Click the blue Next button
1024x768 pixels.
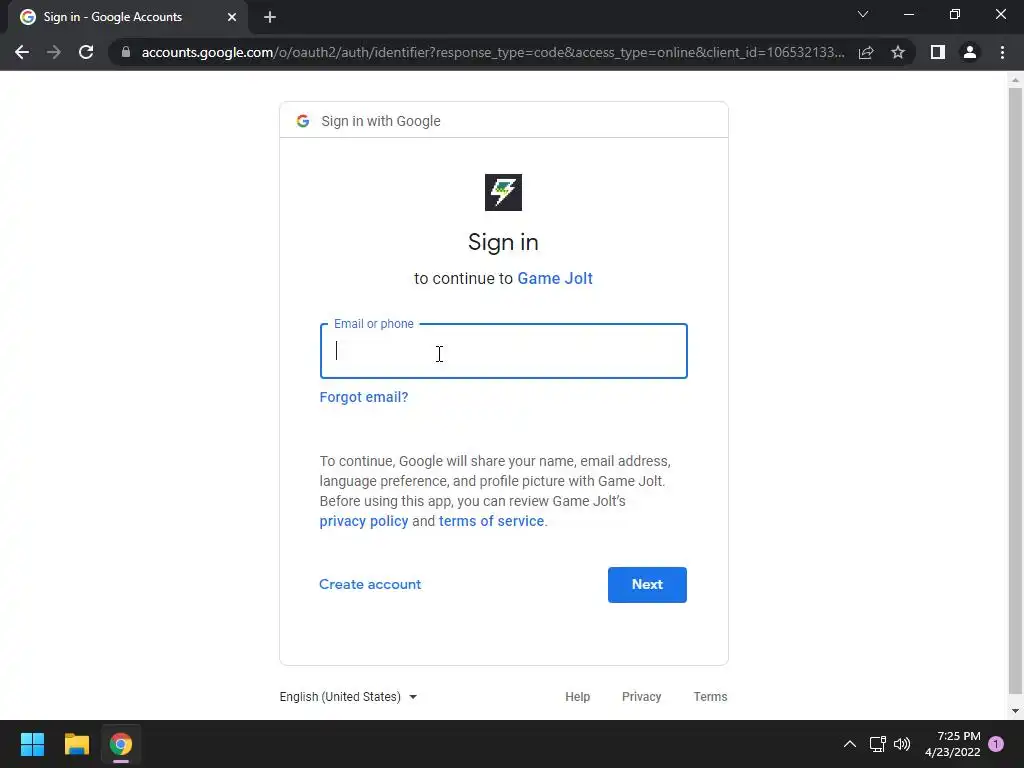[647, 584]
